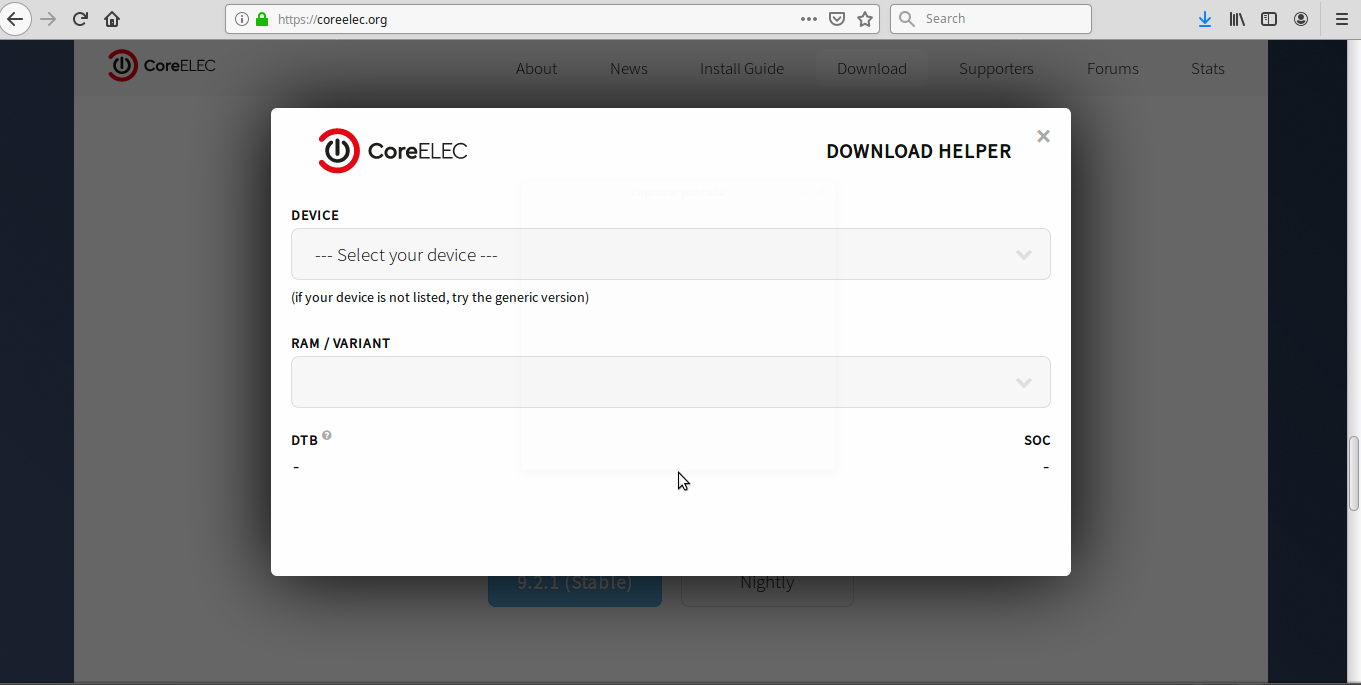The width and height of the screenshot is (1361, 685).
Task: Save page to Pocket icon
Action: tap(837, 19)
